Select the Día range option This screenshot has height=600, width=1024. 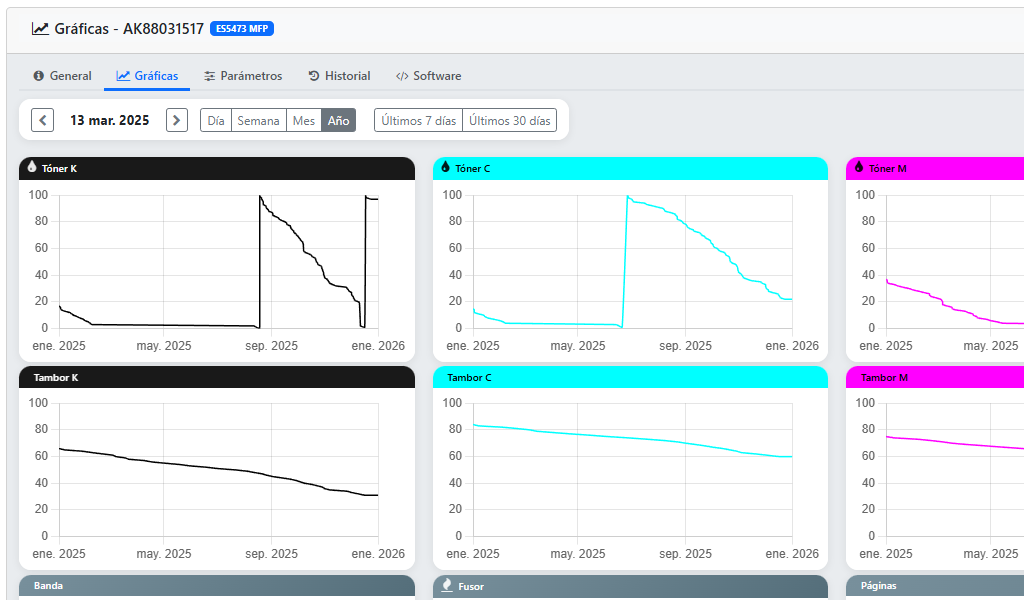[216, 120]
